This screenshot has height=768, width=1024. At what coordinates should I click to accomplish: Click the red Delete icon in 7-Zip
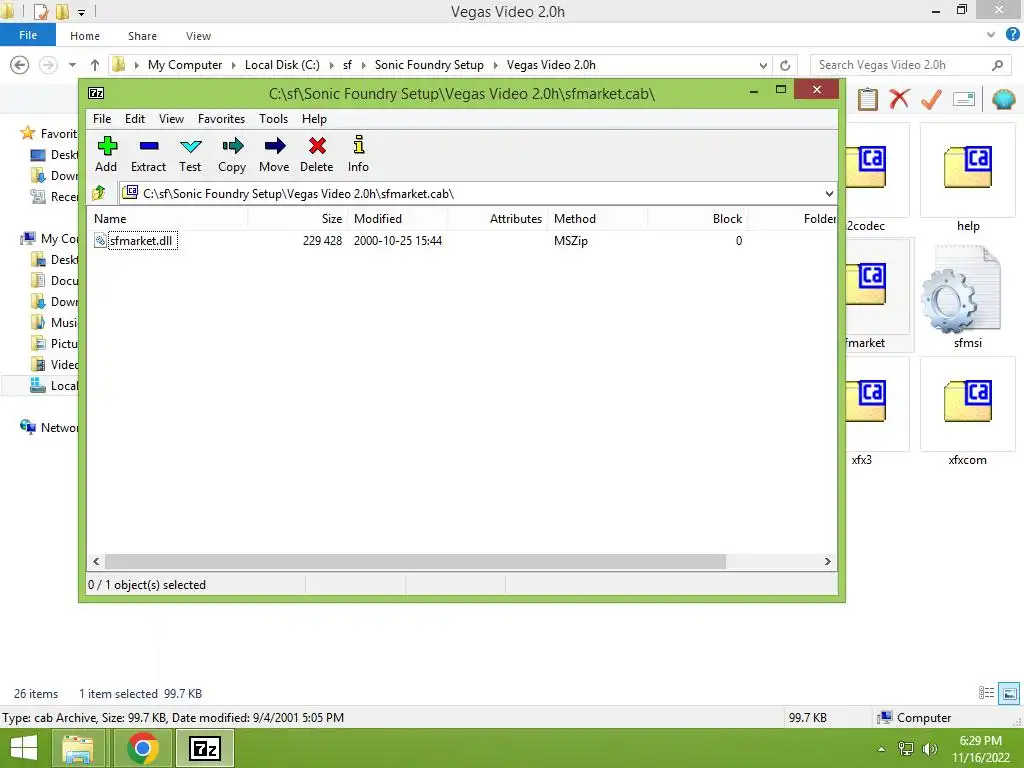click(317, 154)
